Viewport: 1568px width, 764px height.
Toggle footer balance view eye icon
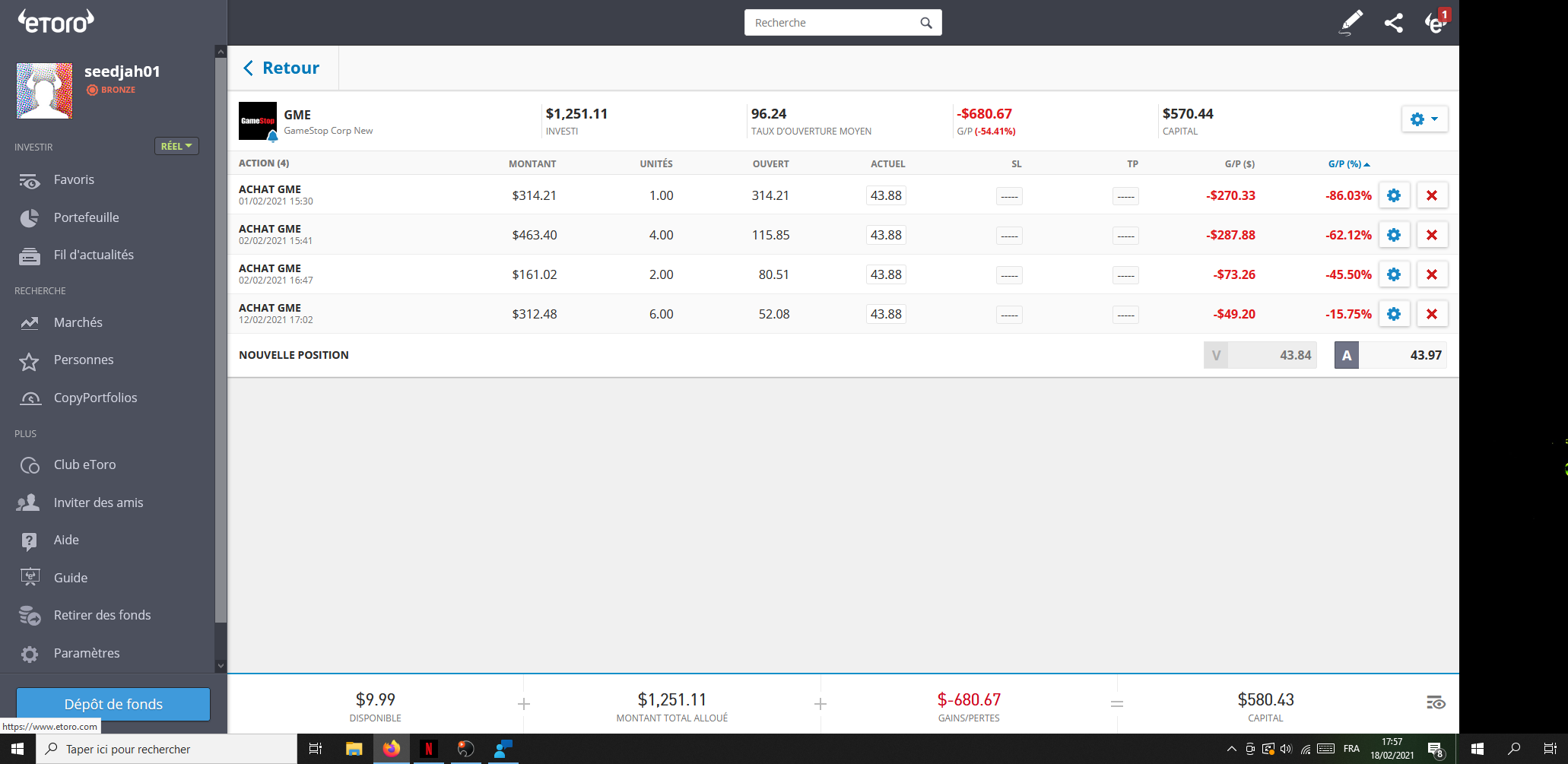(1436, 702)
